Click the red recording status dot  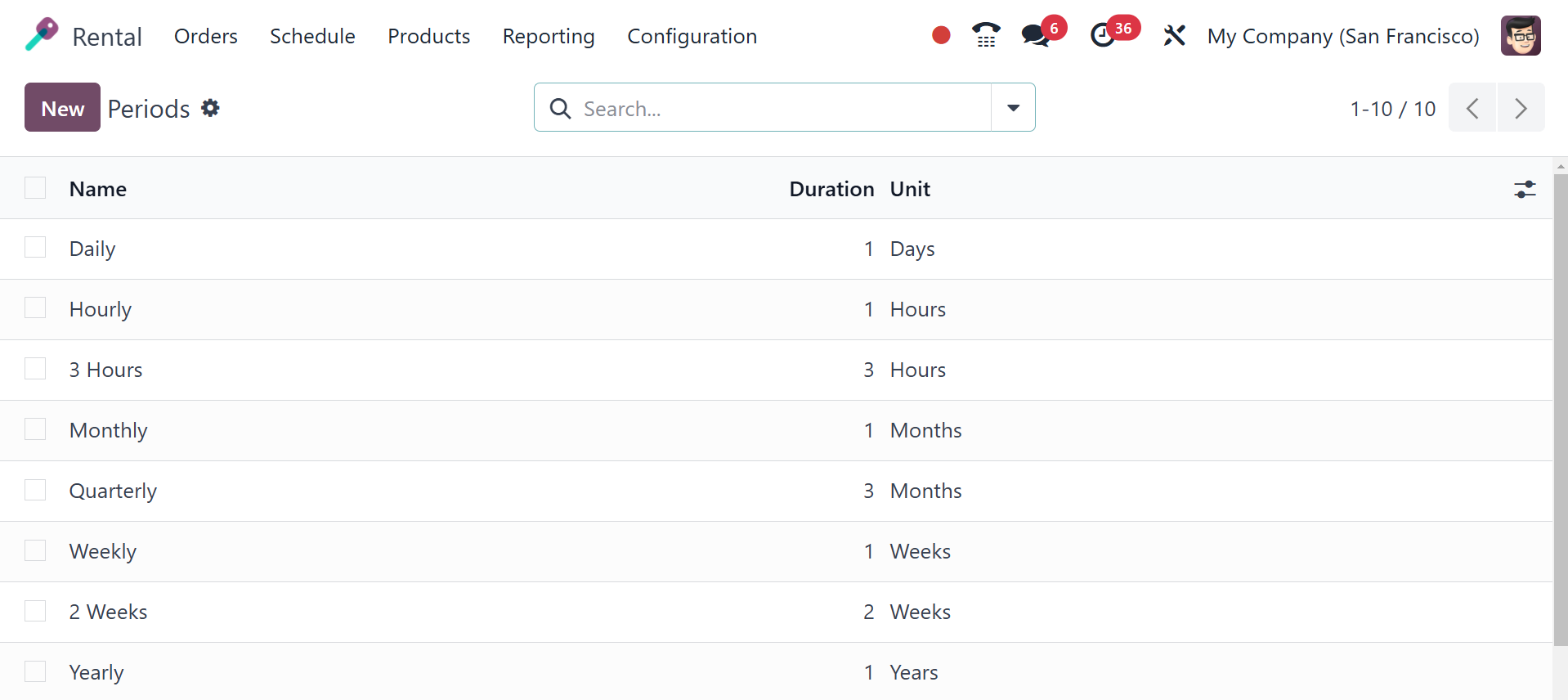[x=941, y=35]
